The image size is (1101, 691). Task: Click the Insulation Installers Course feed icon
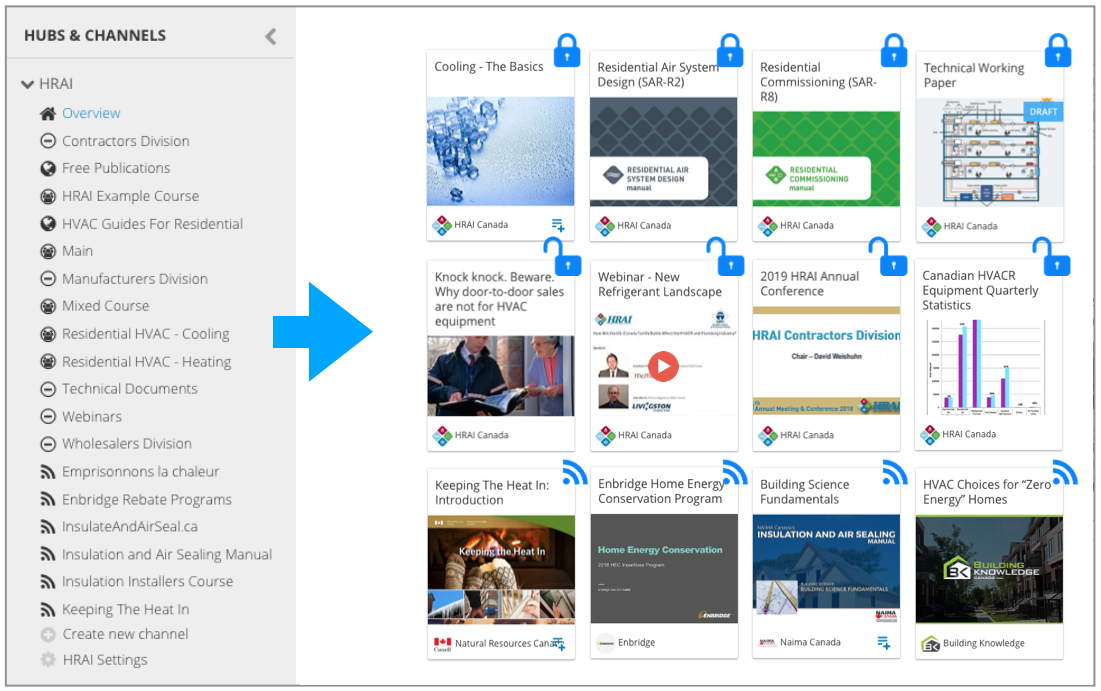pyautogui.click(x=48, y=581)
